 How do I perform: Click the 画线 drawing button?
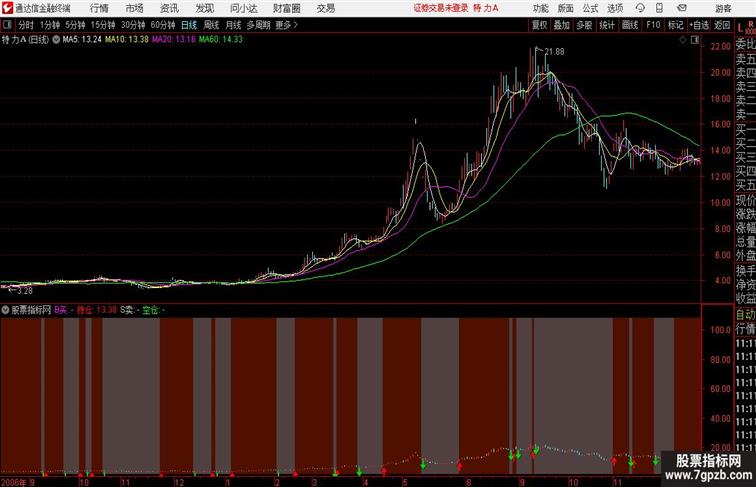pos(630,25)
